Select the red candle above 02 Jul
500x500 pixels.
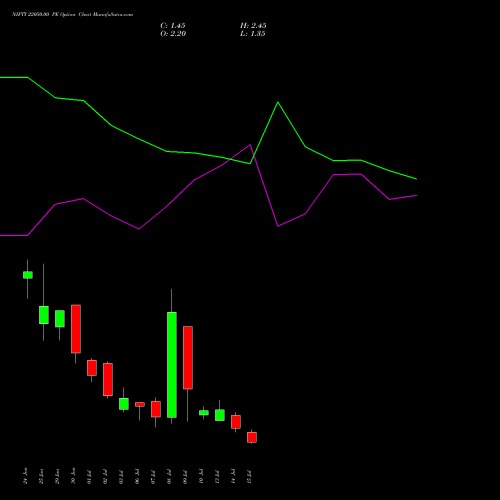point(108,380)
